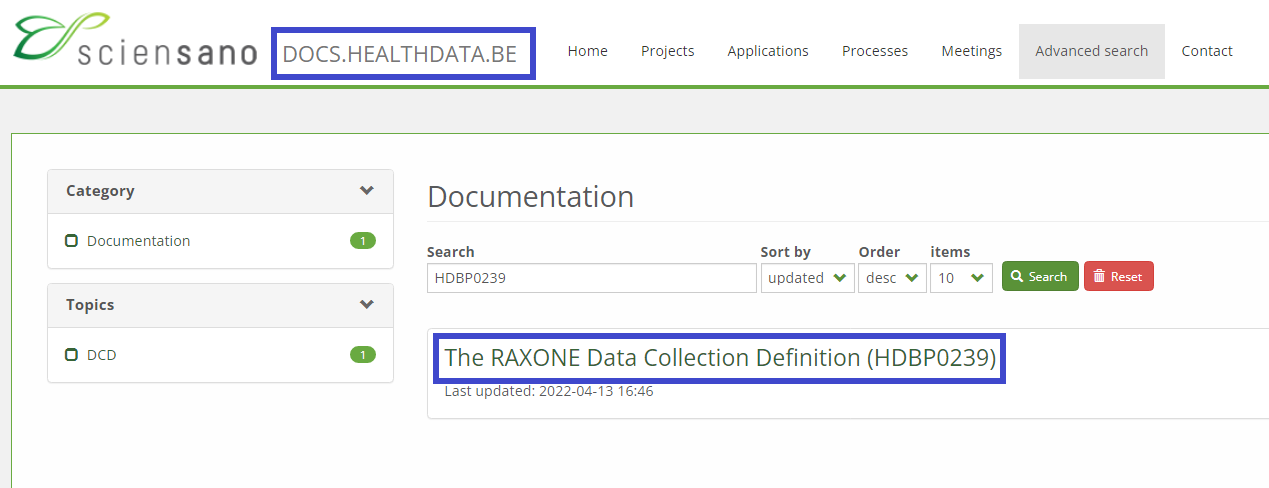This screenshot has height=488, width=1269.
Task: Go to the Home menu item
Action: pyautogui.click(x=587, y=51)
